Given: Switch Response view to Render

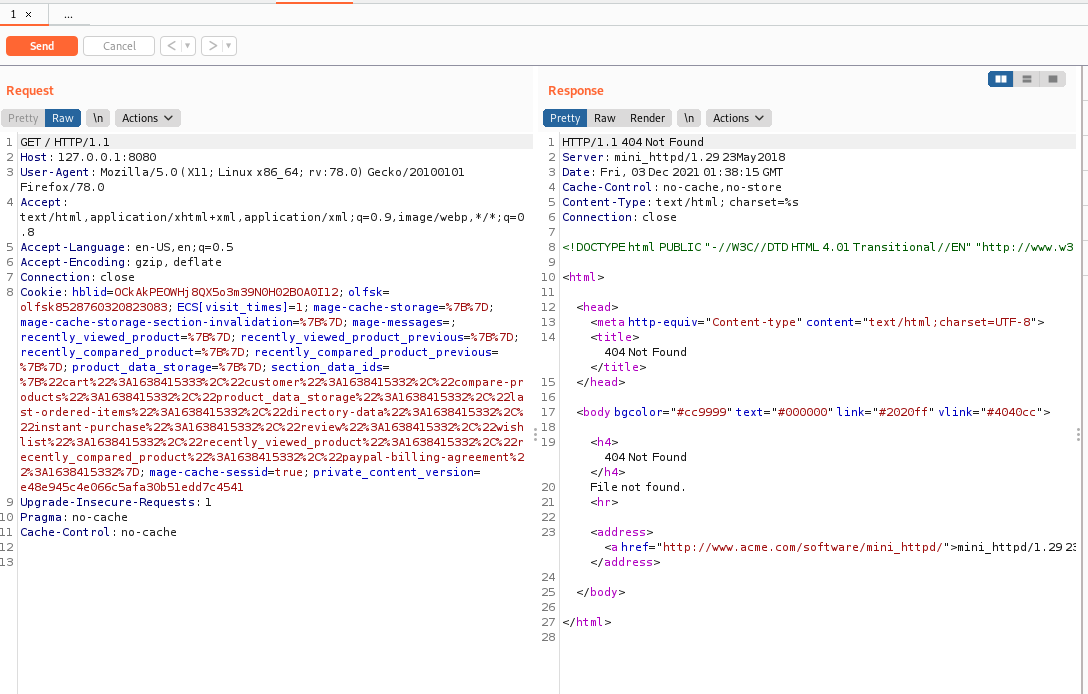Looking at the screenshot, I should coord(647,118).
